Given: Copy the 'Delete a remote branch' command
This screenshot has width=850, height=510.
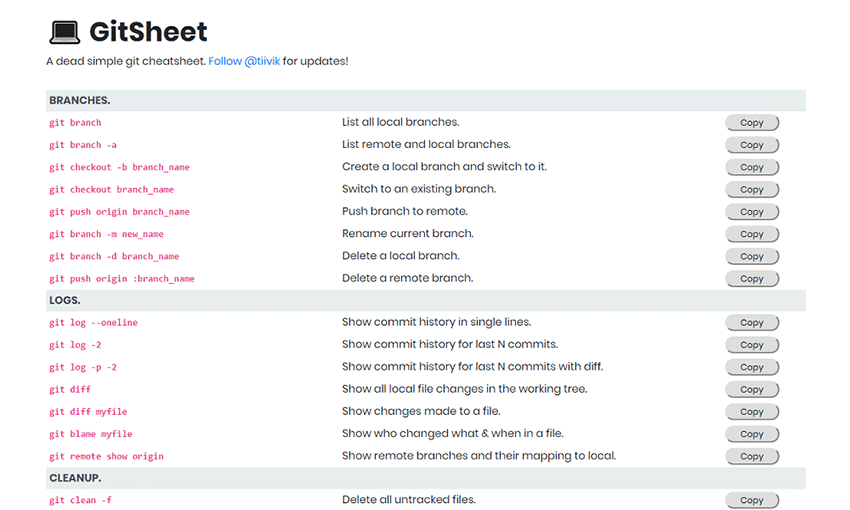Looking at the screenshot, I should 752,279.
